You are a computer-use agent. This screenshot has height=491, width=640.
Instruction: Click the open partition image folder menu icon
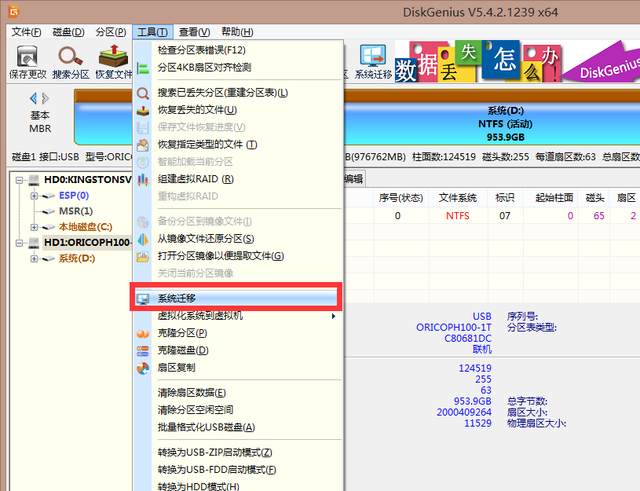(x=143, y=256)
